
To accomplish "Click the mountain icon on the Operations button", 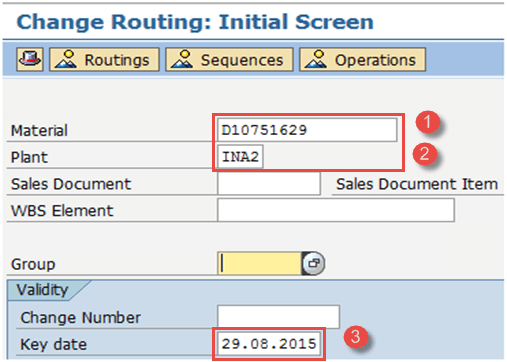I will pos(316,60).
